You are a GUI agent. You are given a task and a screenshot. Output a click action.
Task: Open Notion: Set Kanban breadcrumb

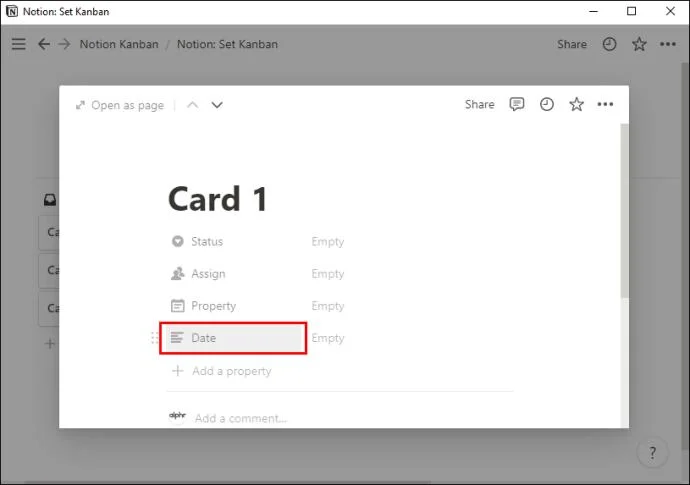(x=227, y=44)
